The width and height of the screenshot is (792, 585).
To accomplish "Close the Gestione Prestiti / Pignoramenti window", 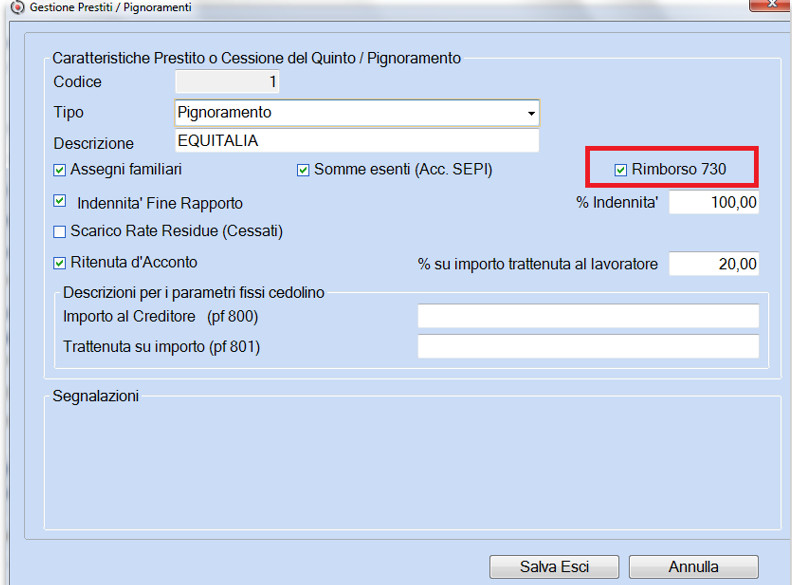I will coord(771,4).
